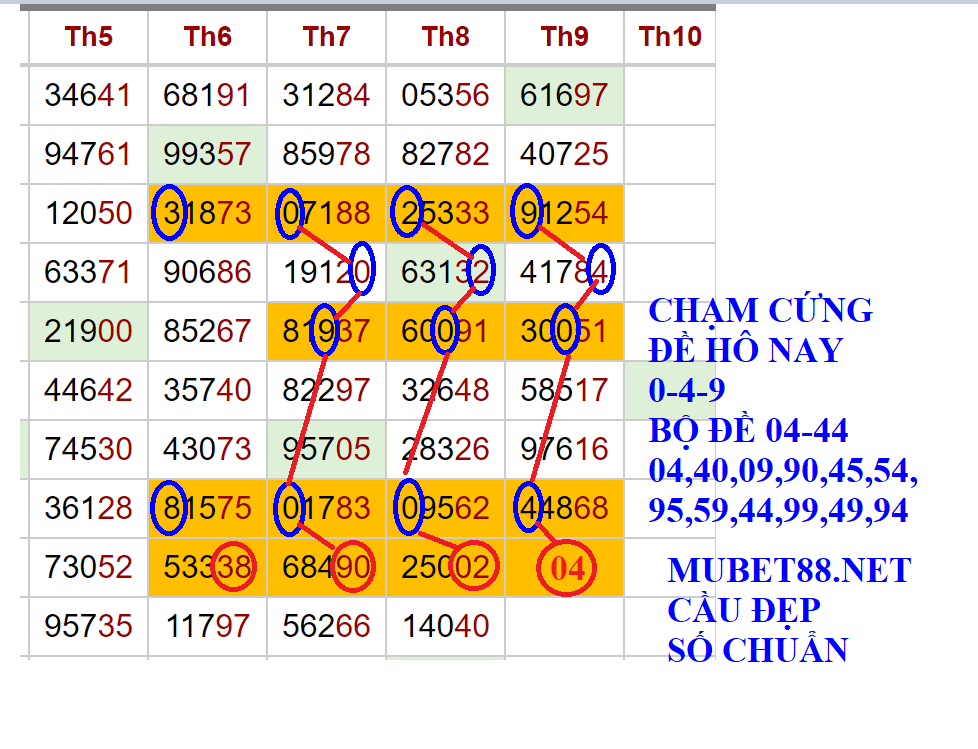The height and width of the screenshot is (749, 978).
Task: Click the red circled 02 in 25002
Action: point(473,568)
